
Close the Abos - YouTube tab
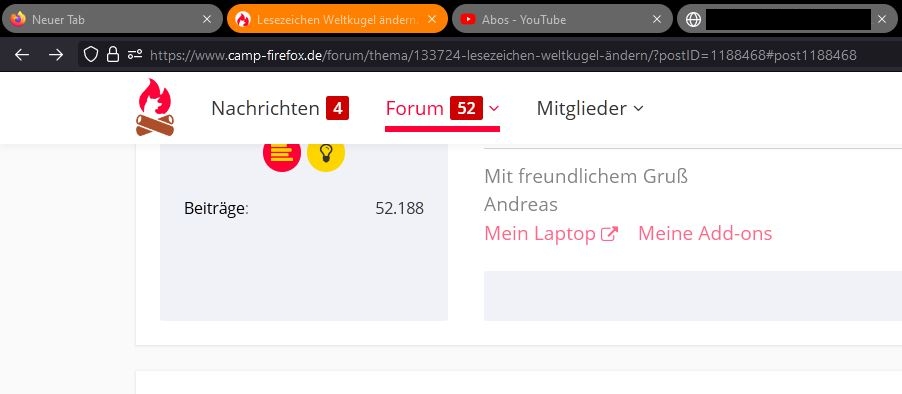(x=657, y=19)
